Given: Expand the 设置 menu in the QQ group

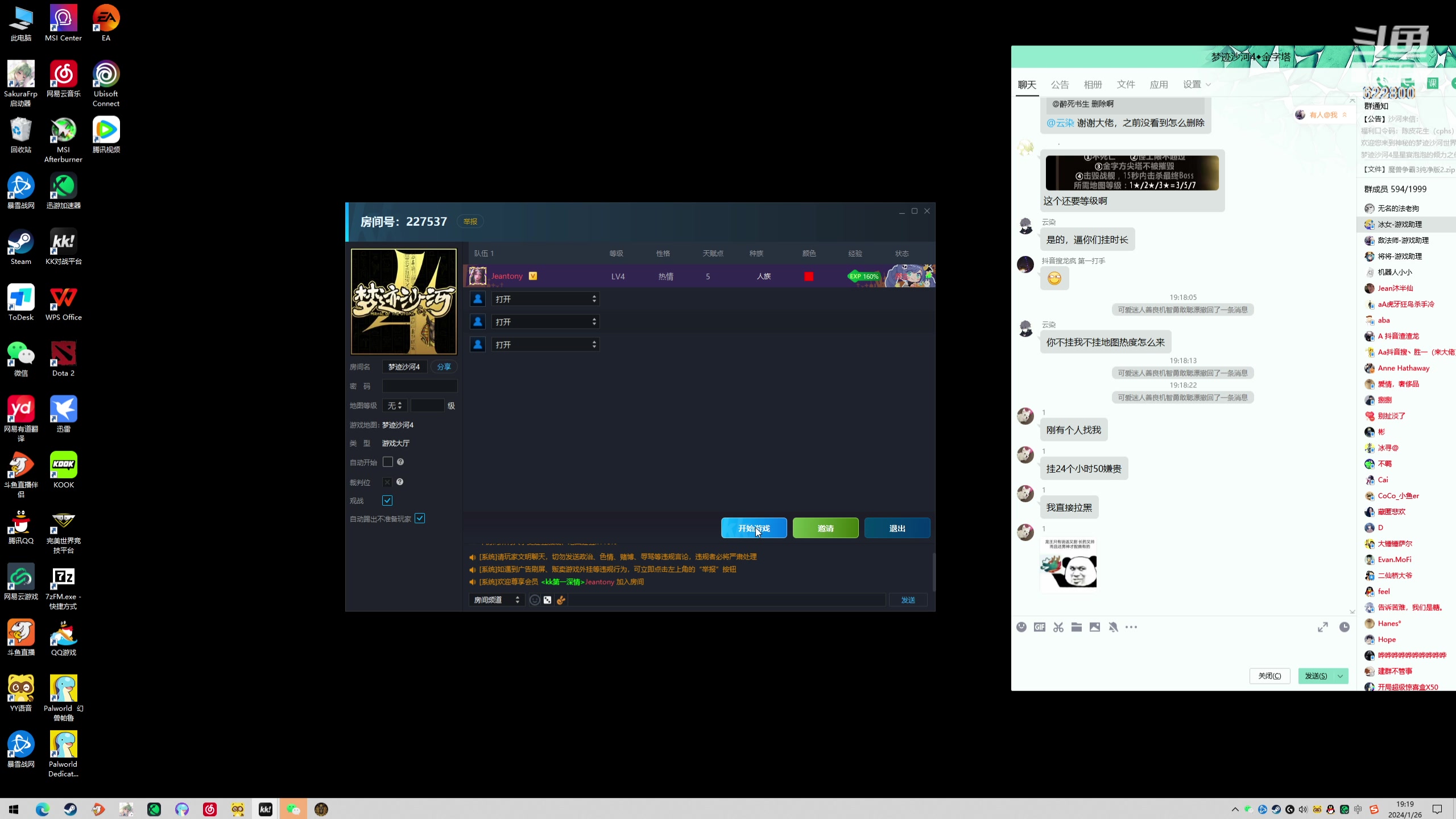Looking at the screenshot, I should tap(1197, 84).
